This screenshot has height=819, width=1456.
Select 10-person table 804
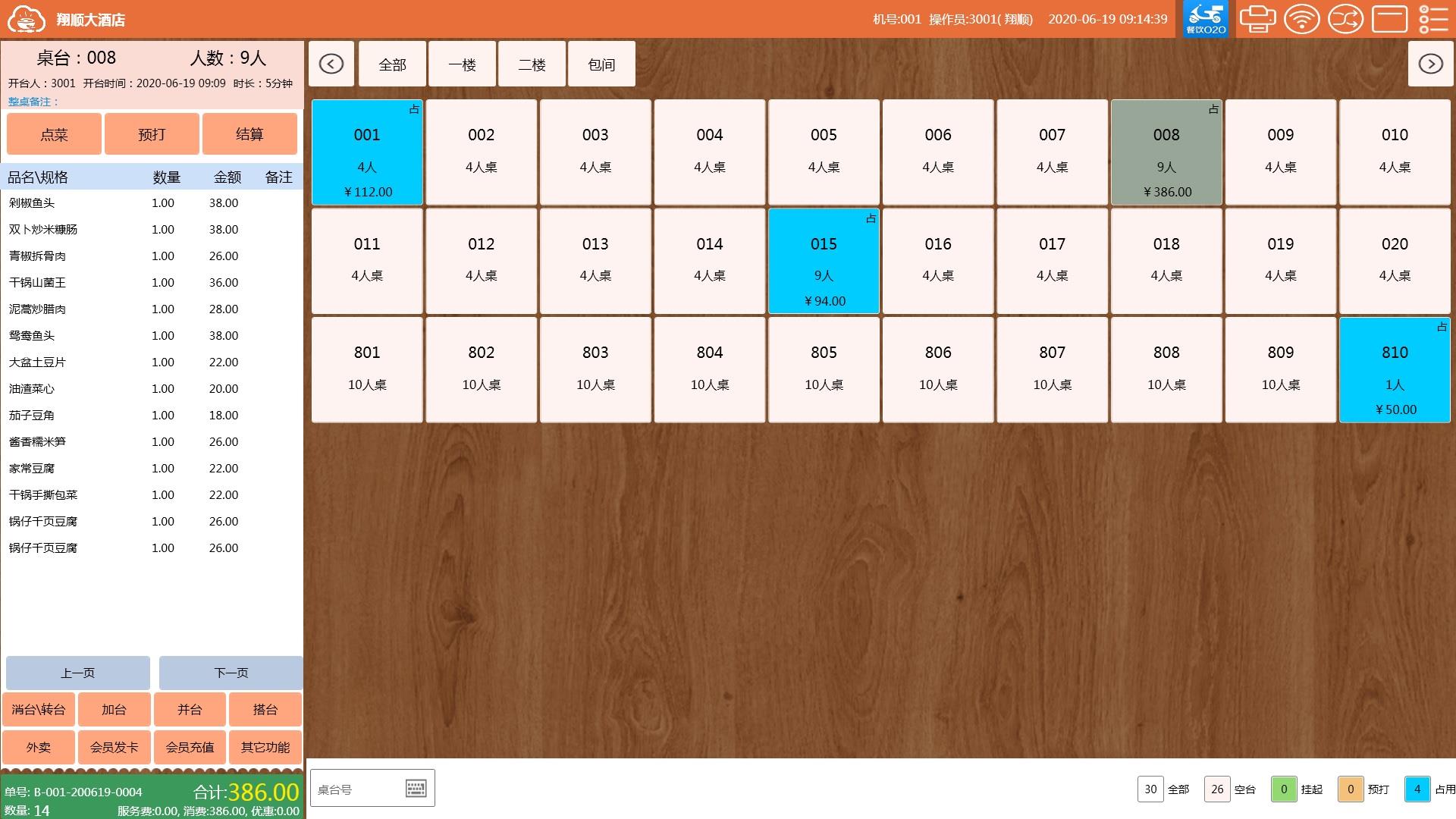[x=710, y=370]
